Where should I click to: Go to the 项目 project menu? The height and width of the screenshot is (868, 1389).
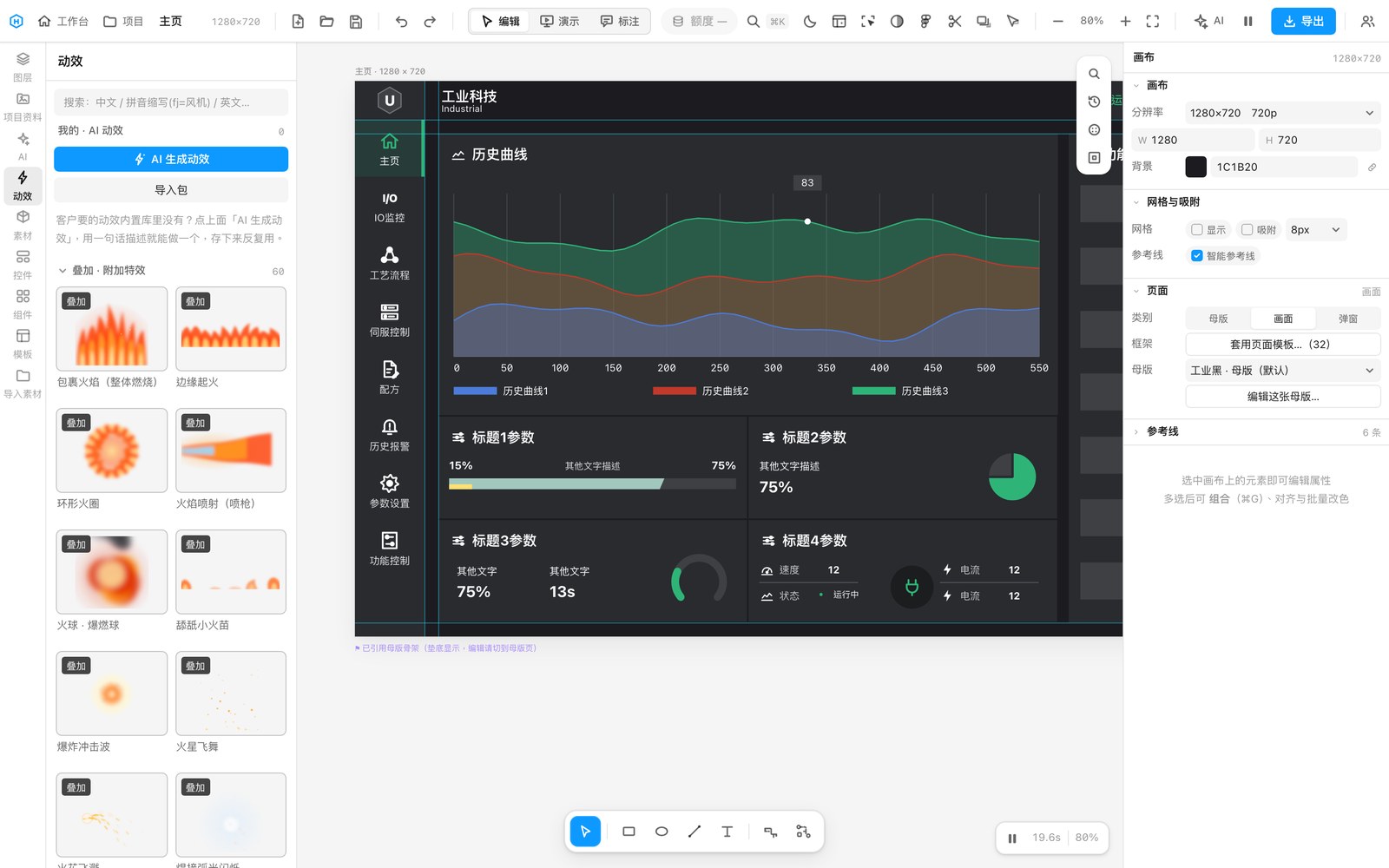[x=123, y=21]
